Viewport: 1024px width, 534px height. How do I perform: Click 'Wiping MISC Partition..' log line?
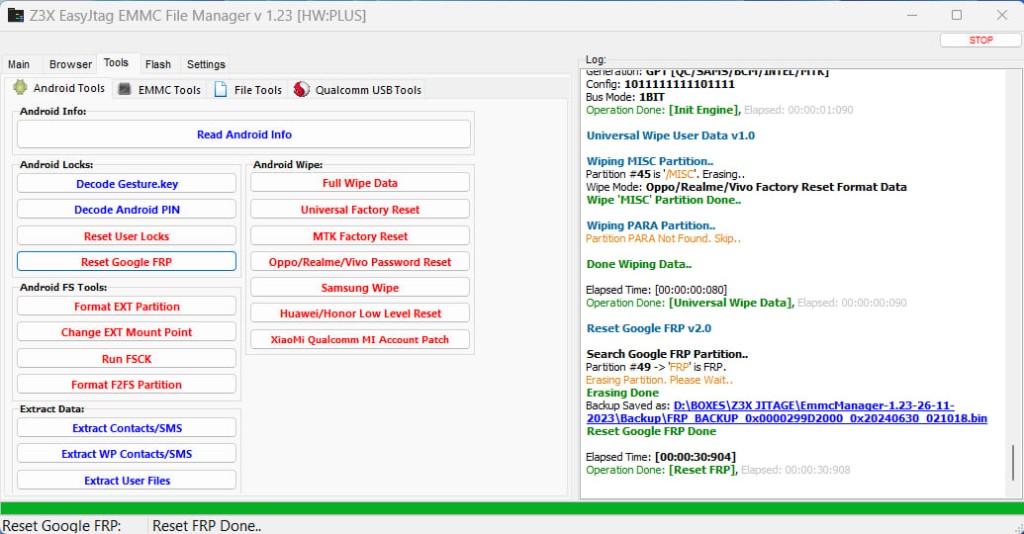pyautogui.click(x=650, y=161)
